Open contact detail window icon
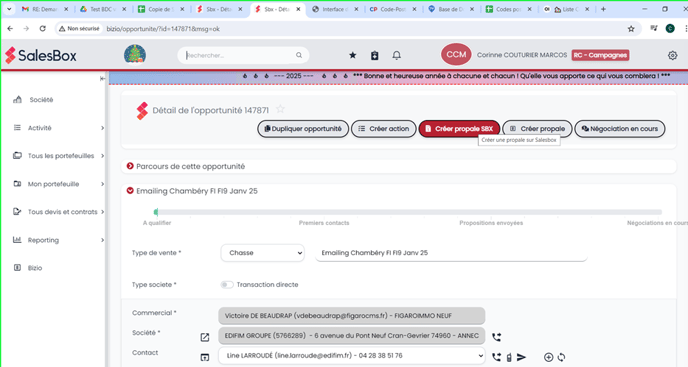Viewport: 688px width, 367px height. [x=204, y=357]
